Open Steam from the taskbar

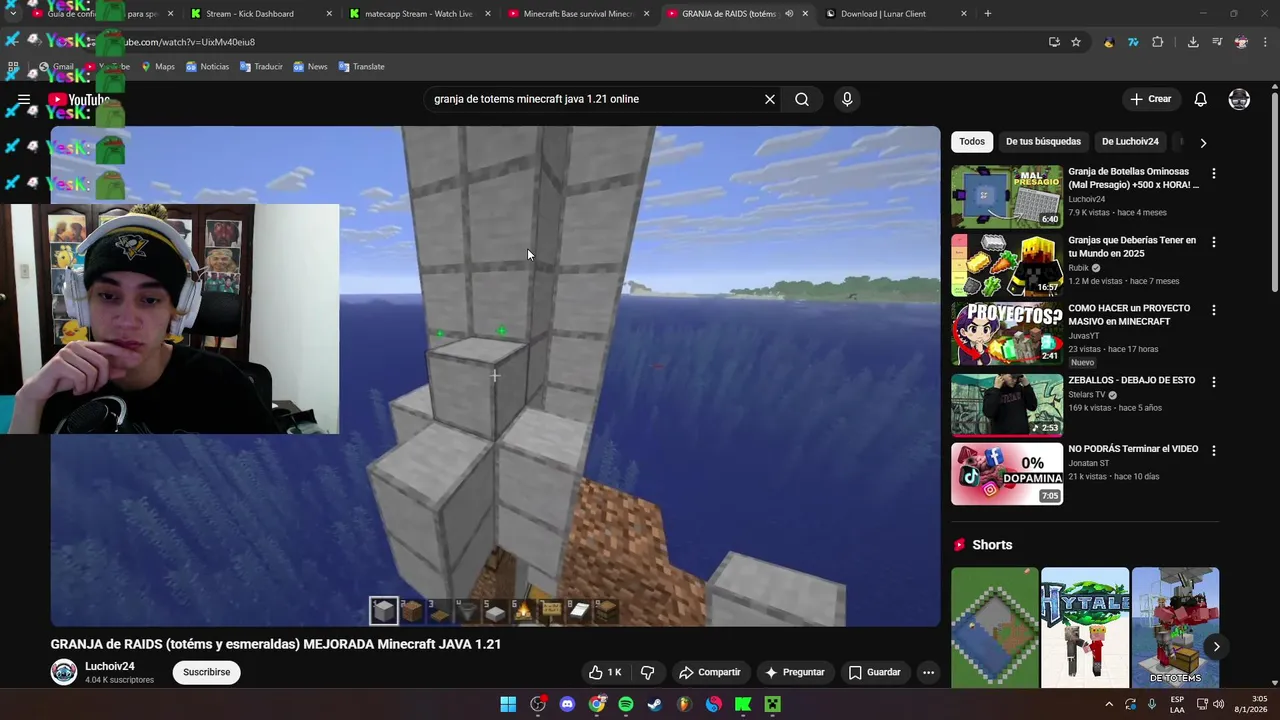point(655,704)
